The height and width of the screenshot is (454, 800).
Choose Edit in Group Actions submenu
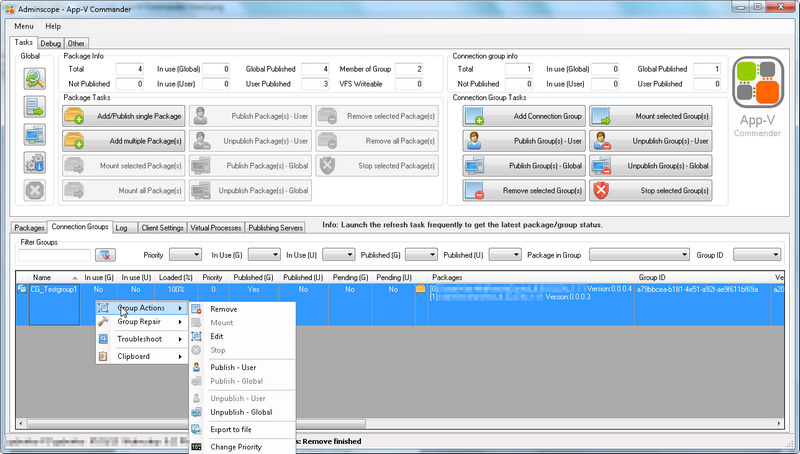243,336
